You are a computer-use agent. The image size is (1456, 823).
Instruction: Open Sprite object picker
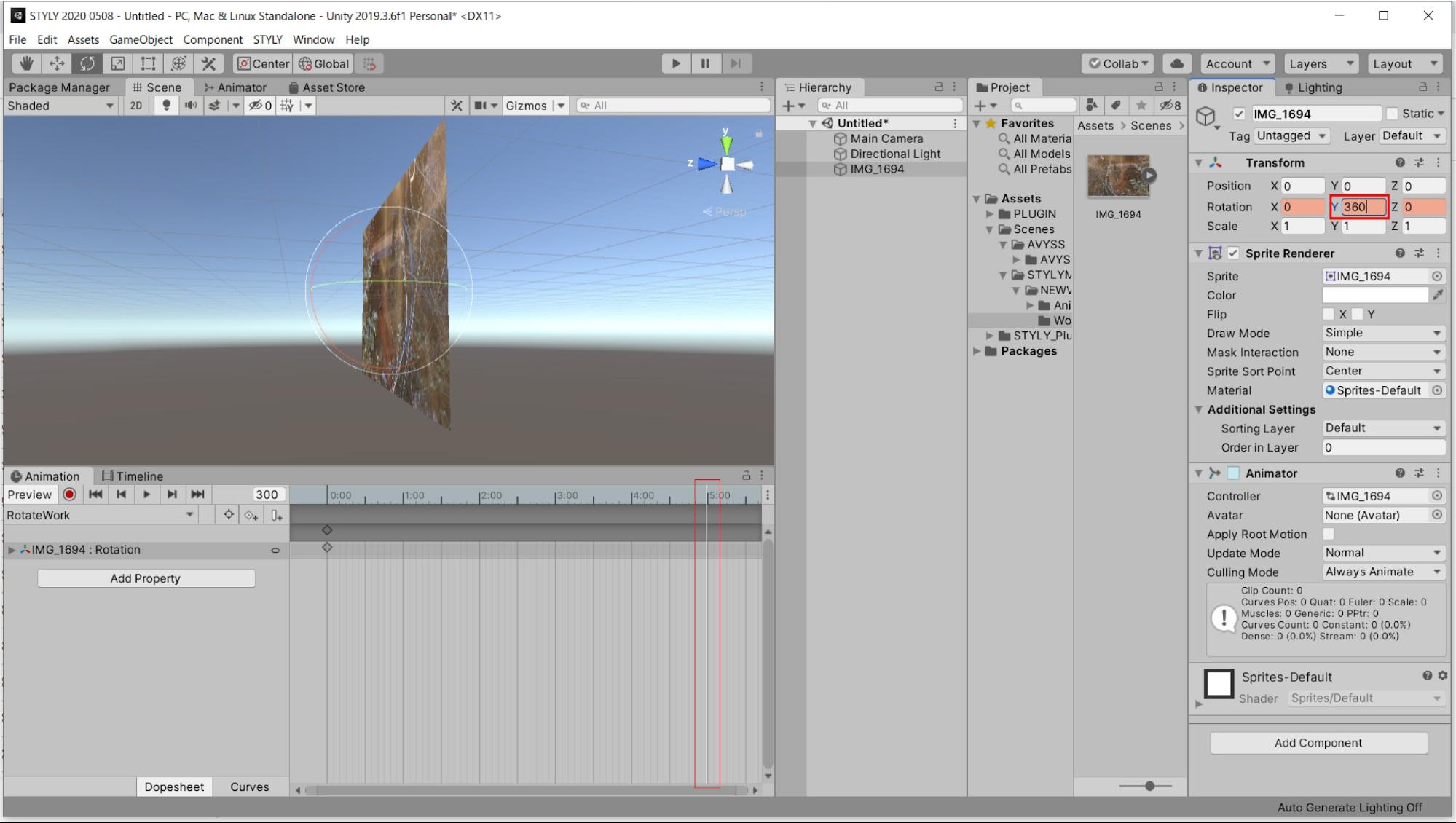pyautogui.click(x=1437, y=276)
